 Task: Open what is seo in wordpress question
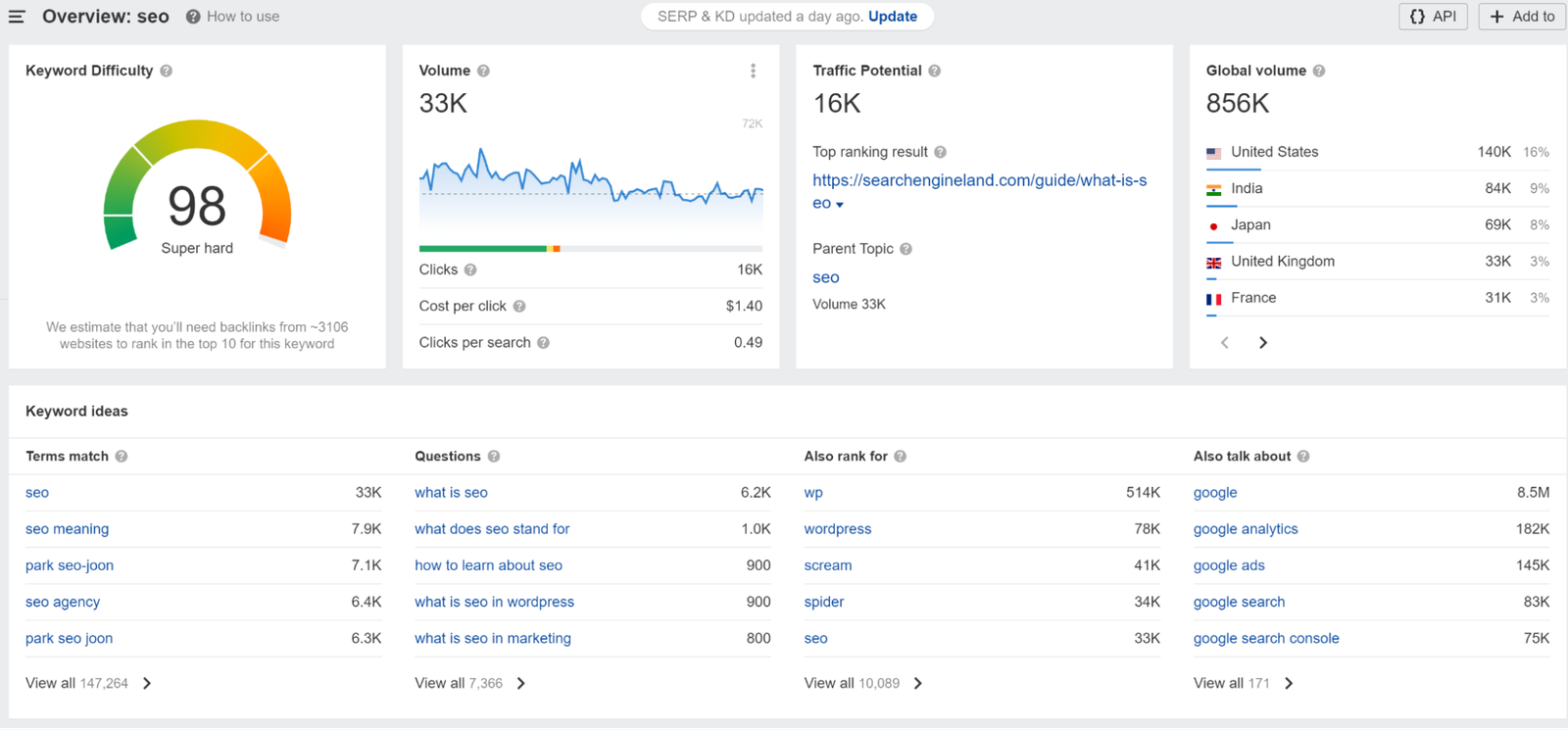(495, 602)
